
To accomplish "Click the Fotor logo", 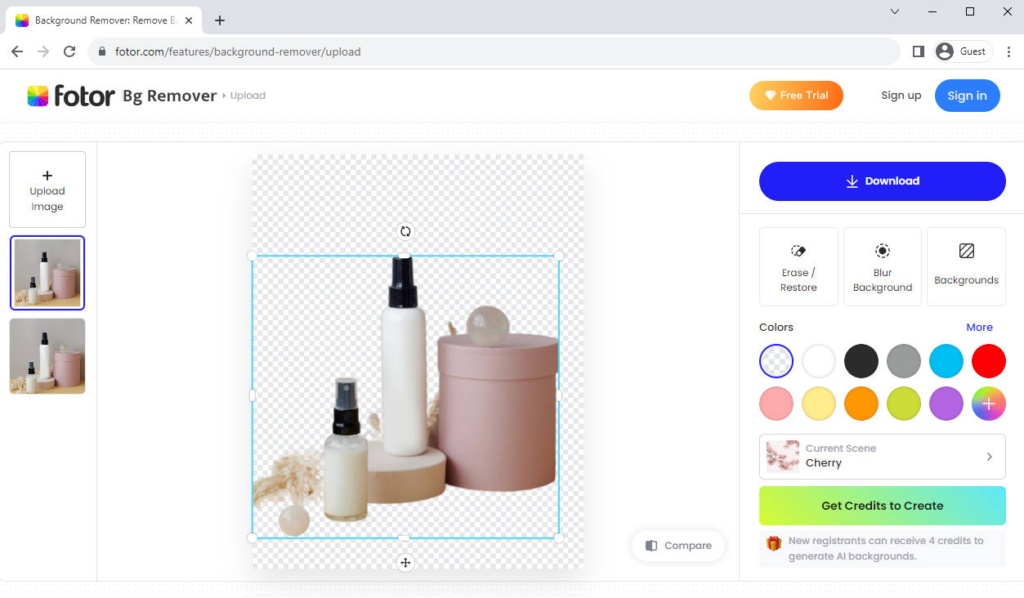I will tap(71, 96).
